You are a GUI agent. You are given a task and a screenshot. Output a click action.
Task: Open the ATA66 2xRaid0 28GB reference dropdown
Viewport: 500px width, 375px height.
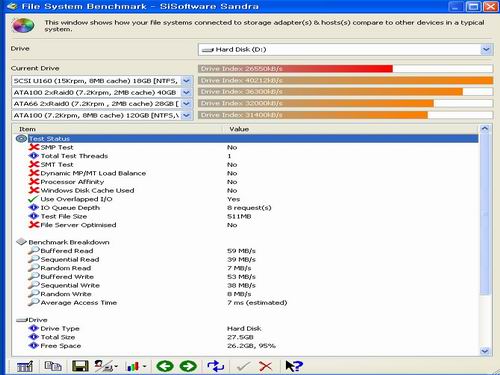[186, 104]
